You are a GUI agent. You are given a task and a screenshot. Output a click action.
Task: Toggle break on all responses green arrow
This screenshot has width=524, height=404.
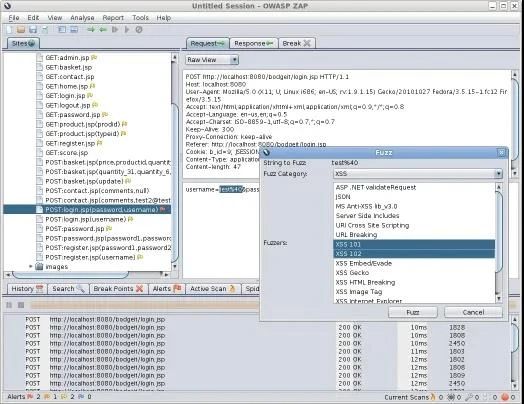(103, 30)
